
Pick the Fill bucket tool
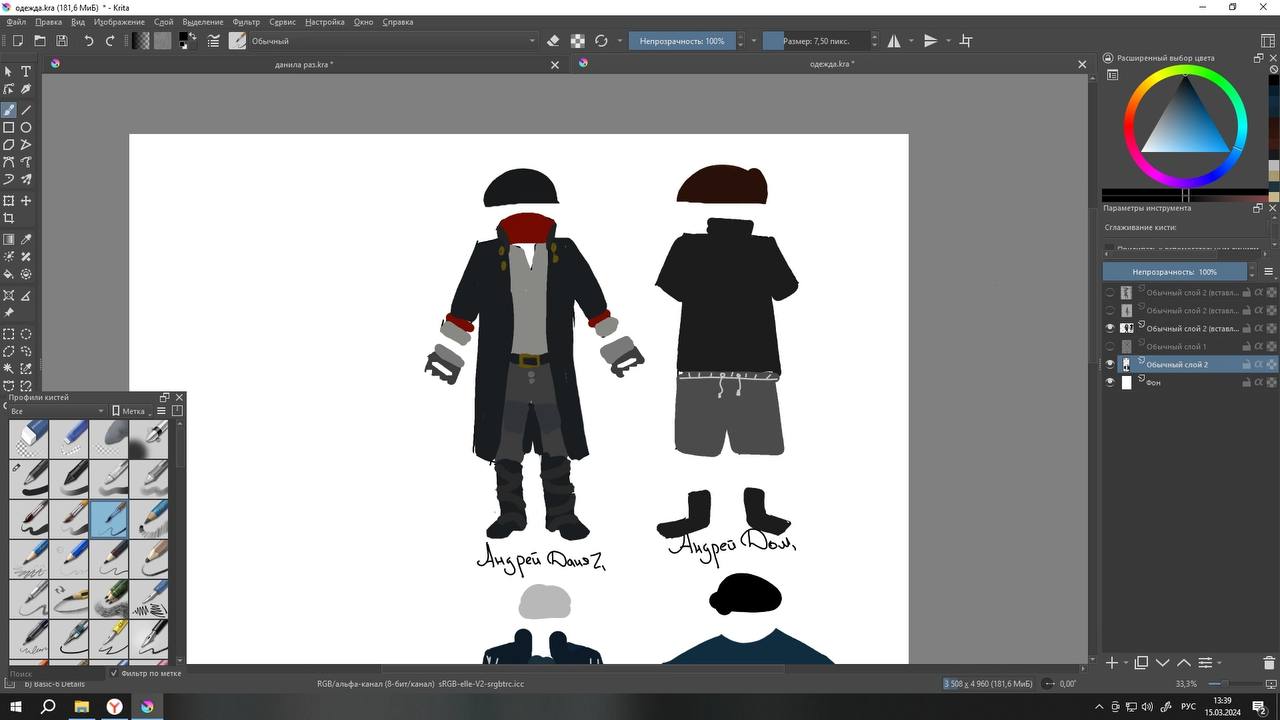pos(9,274)
